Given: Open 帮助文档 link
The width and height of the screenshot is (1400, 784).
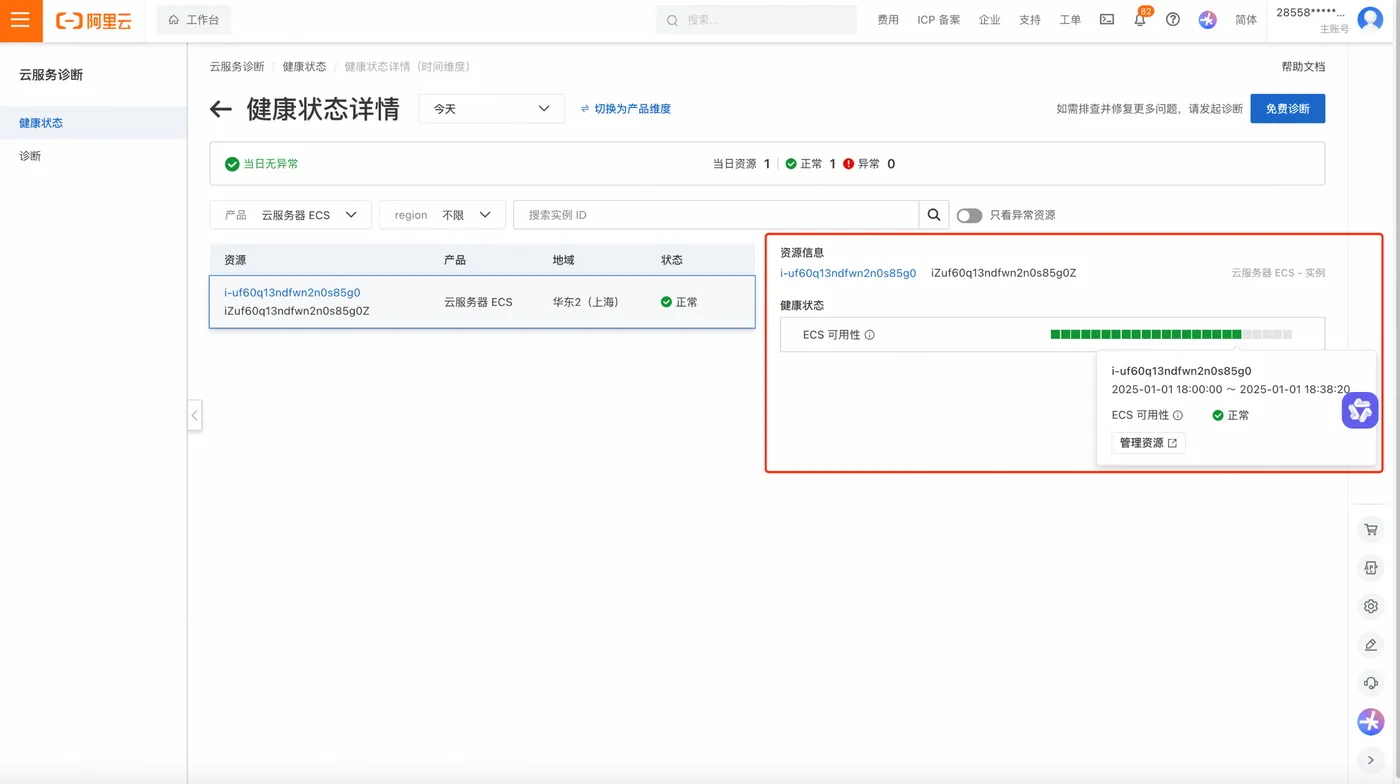Looking at the screenshot, I should [x=1303, y=67].
